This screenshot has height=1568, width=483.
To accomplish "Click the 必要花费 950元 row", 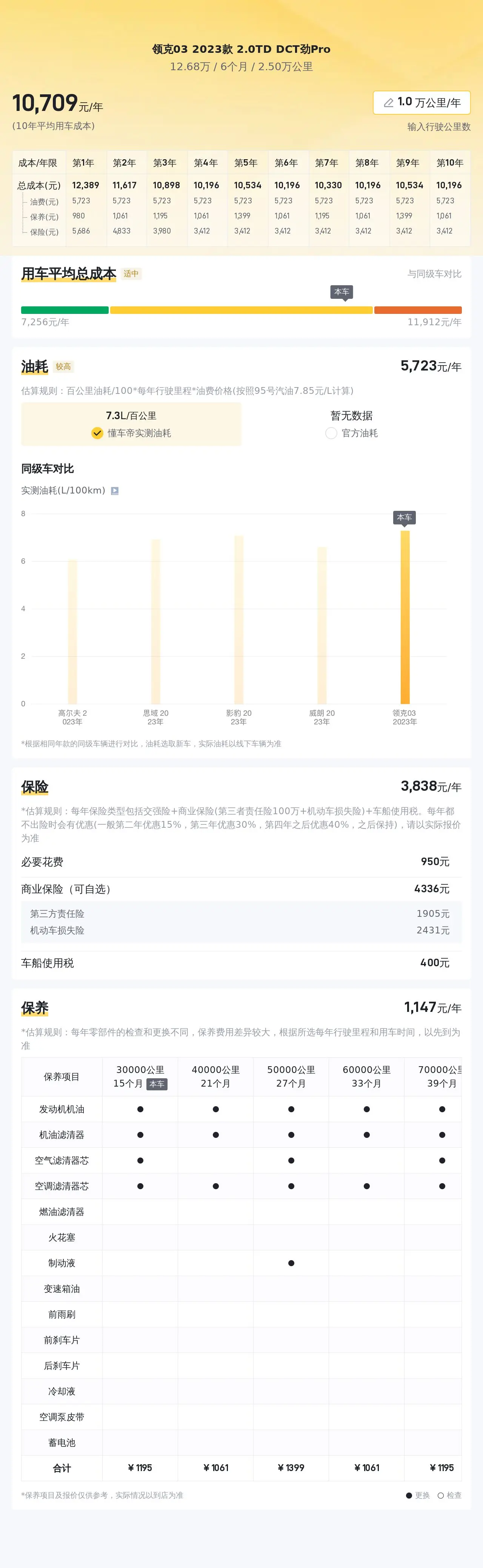I will [241, 862].
